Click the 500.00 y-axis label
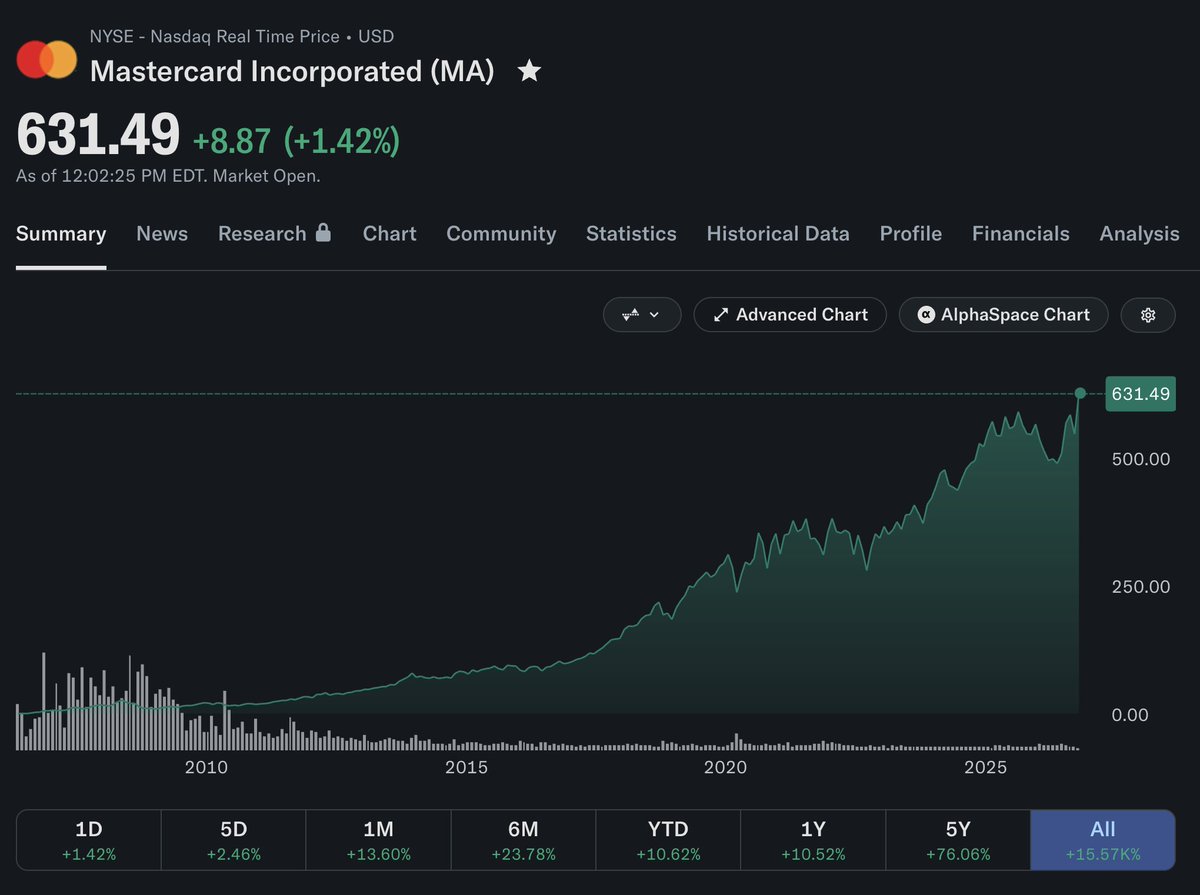Image resolution: width=1200 pixels, height=895 pixels. pos(1141,459)
